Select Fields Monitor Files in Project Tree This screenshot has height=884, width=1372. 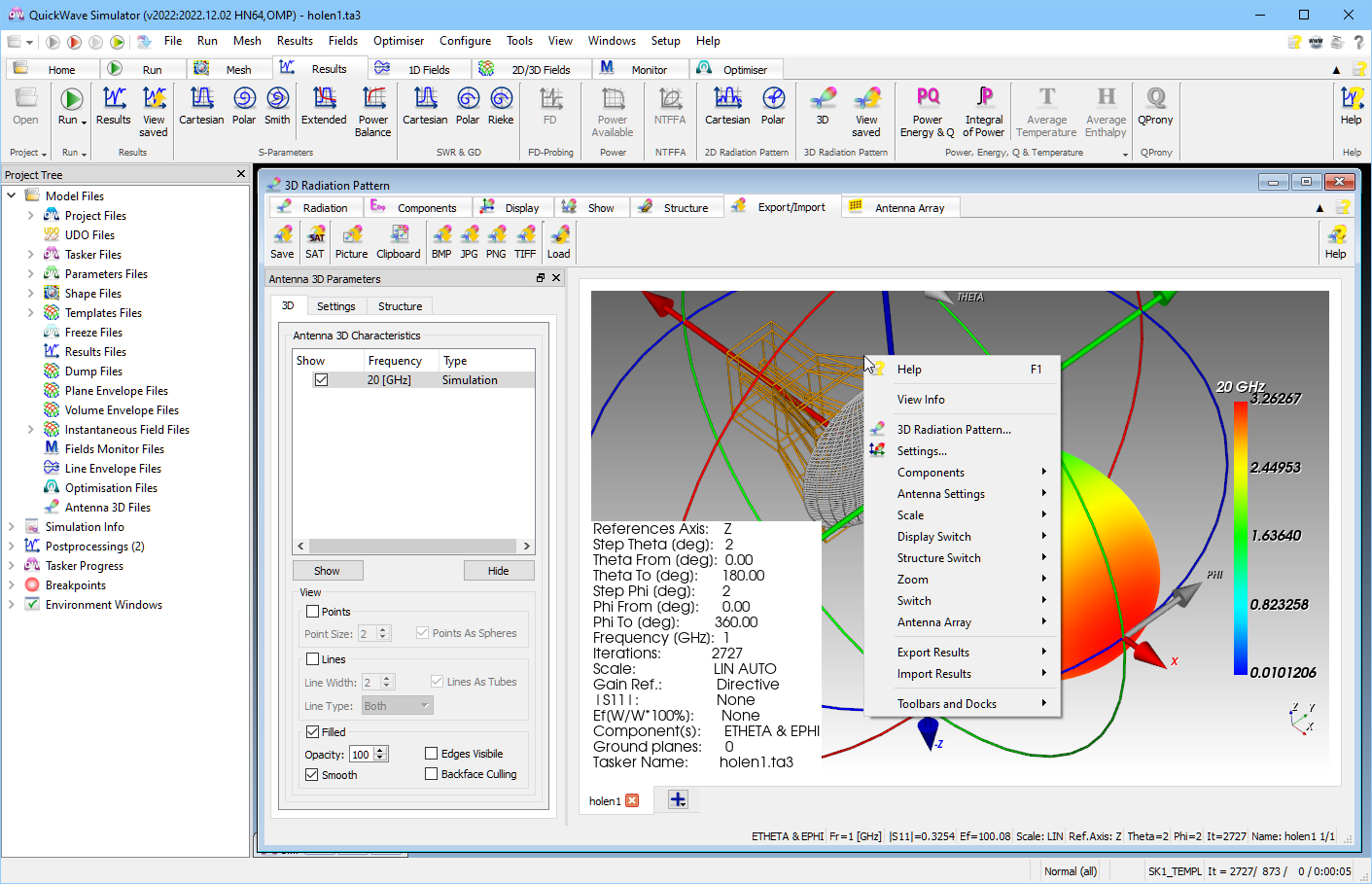pos(115,449)
